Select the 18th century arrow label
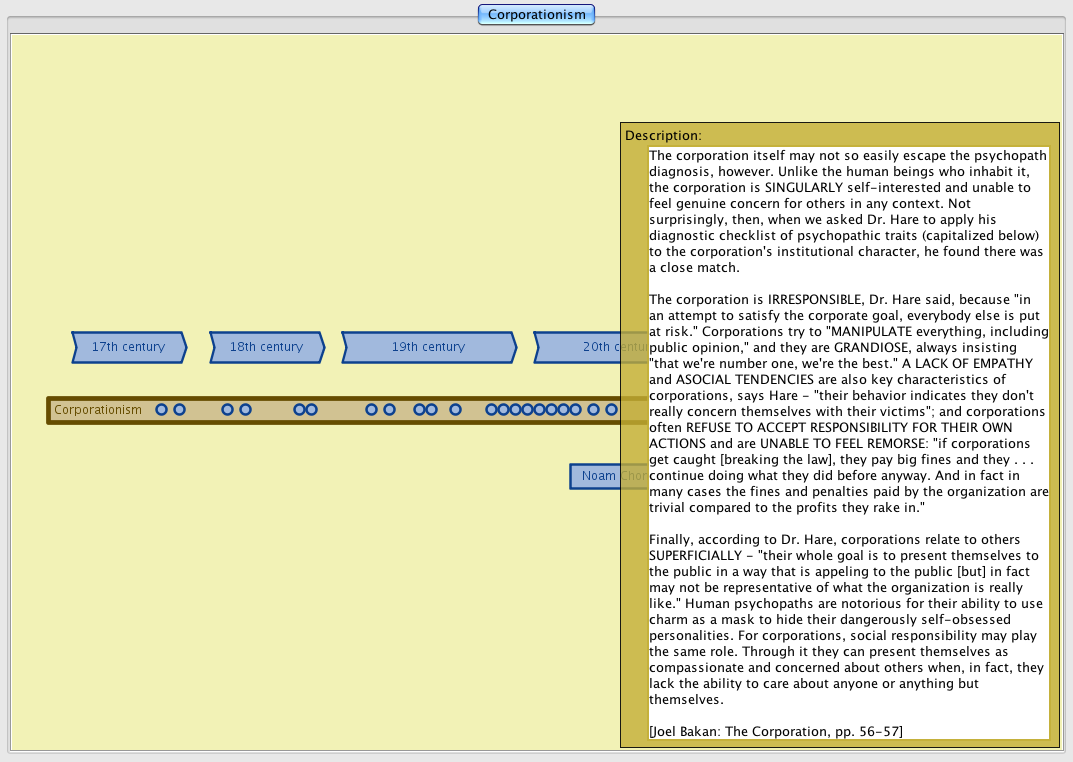The image size is (1073, 762). point(266,347)
